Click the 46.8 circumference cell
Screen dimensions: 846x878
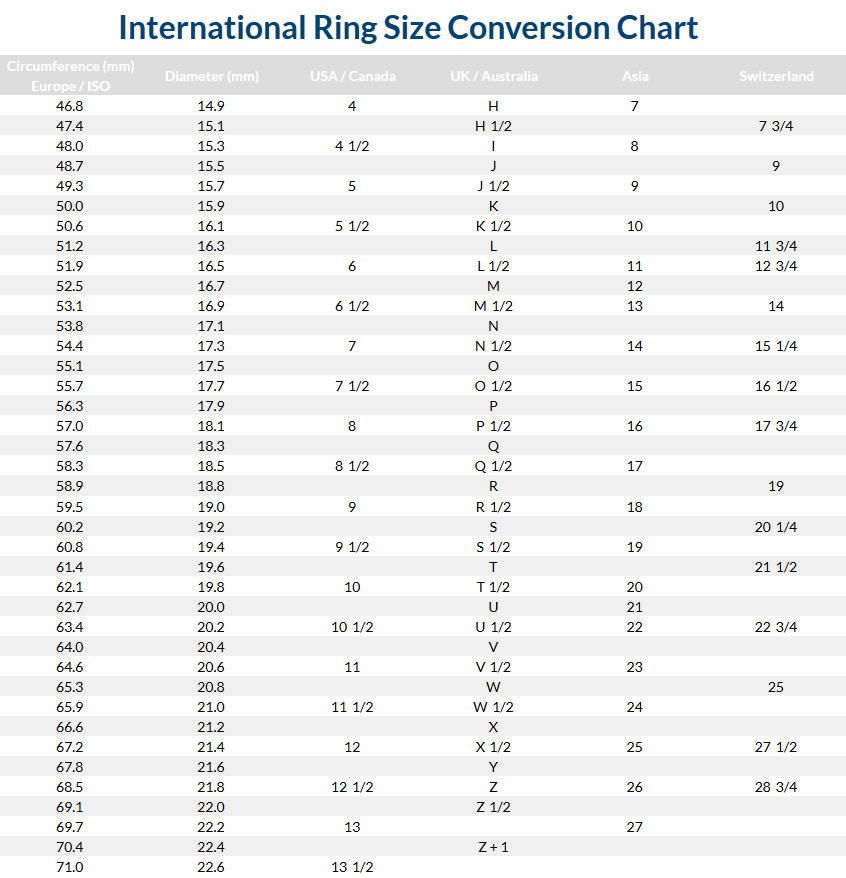pyautogui.click(x=70, y=106)
